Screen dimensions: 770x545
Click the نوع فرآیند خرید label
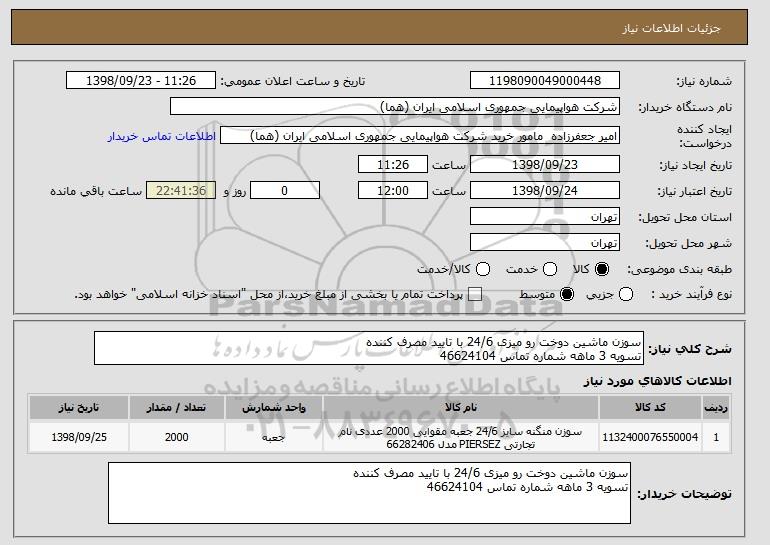691,295
